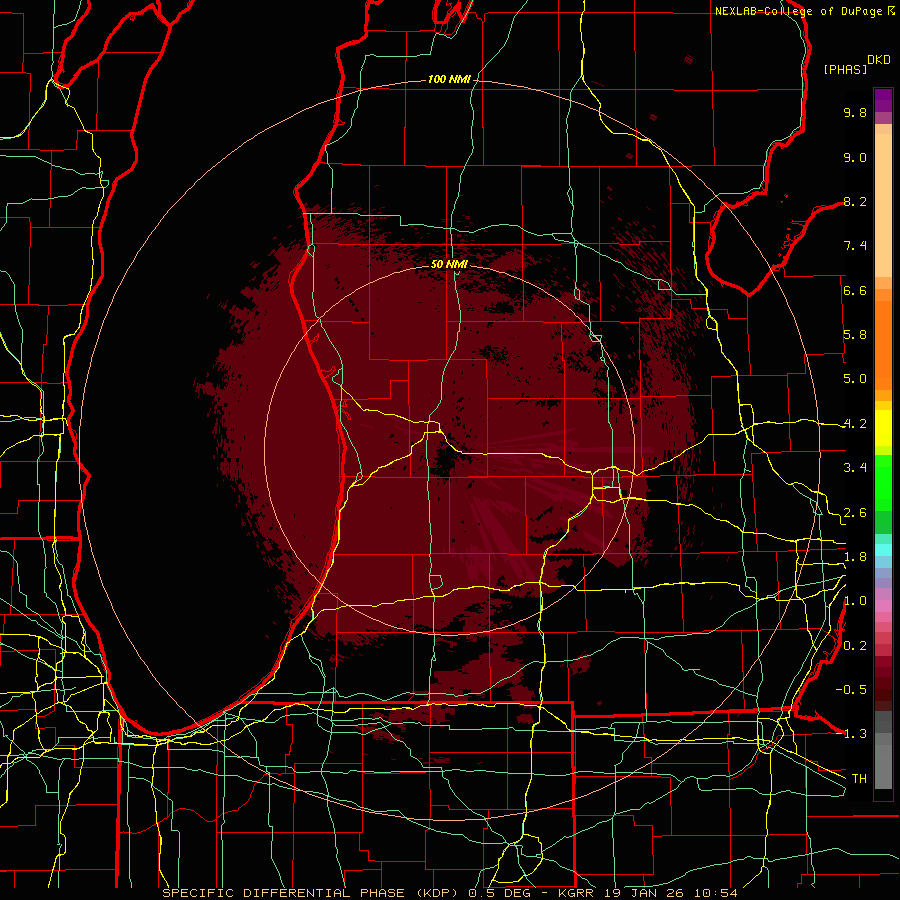Image resolution: width=900 pixels, height=900 pixels.
Task: Click the 3.4 scale value
Action: (855, 468)
